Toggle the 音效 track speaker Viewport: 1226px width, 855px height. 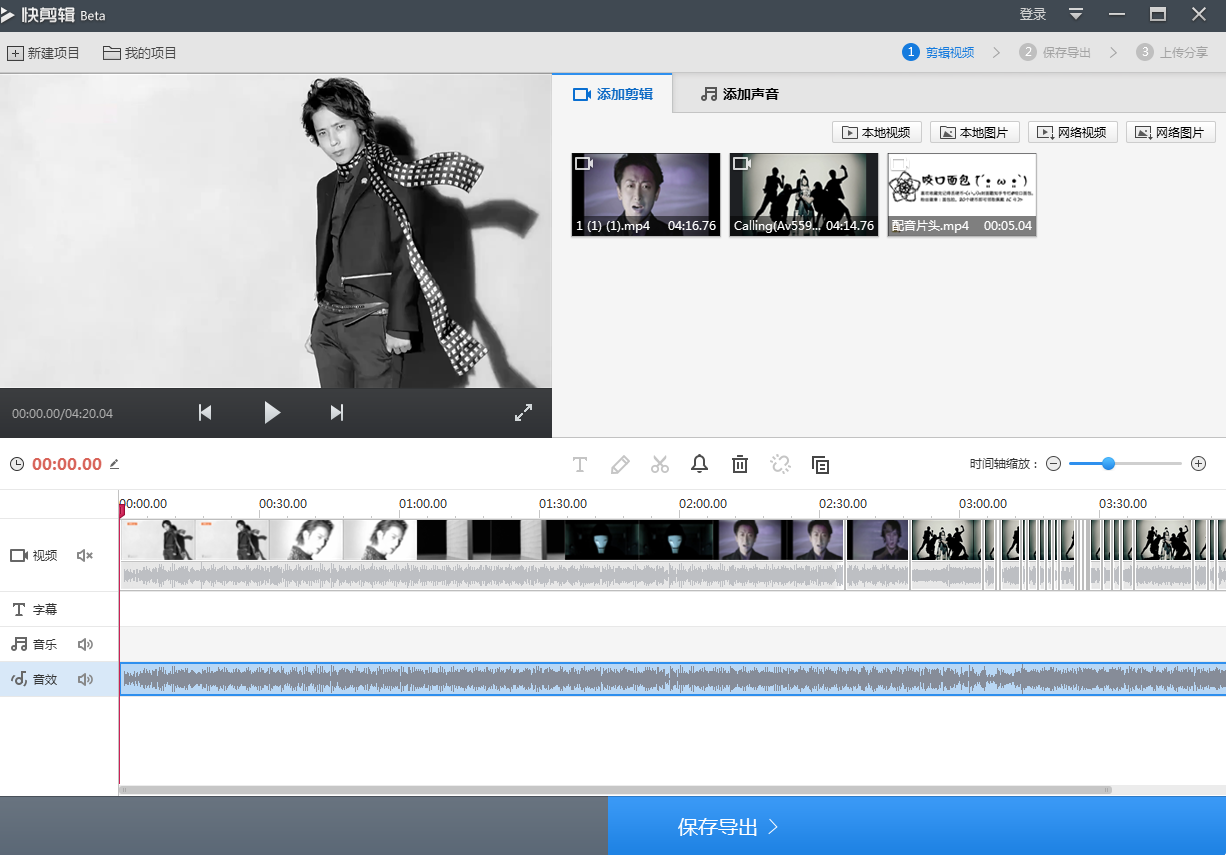coord(85,679)
